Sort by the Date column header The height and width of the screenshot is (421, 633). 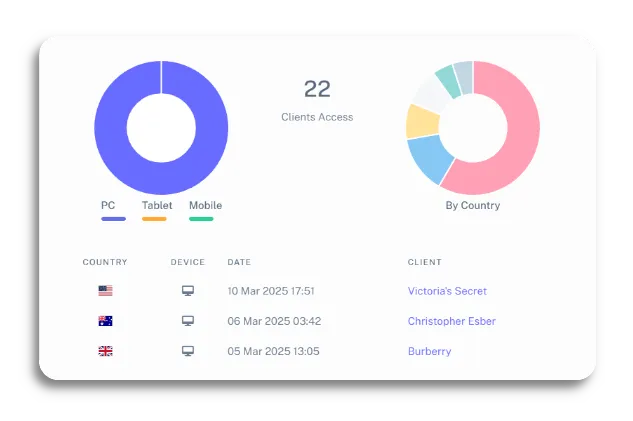click(x=239, y=262)
